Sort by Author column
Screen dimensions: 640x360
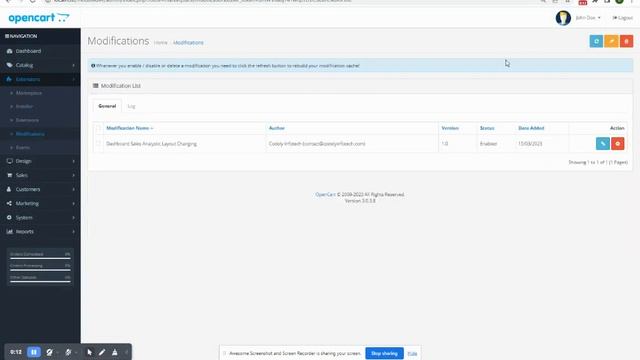[276, 128]
